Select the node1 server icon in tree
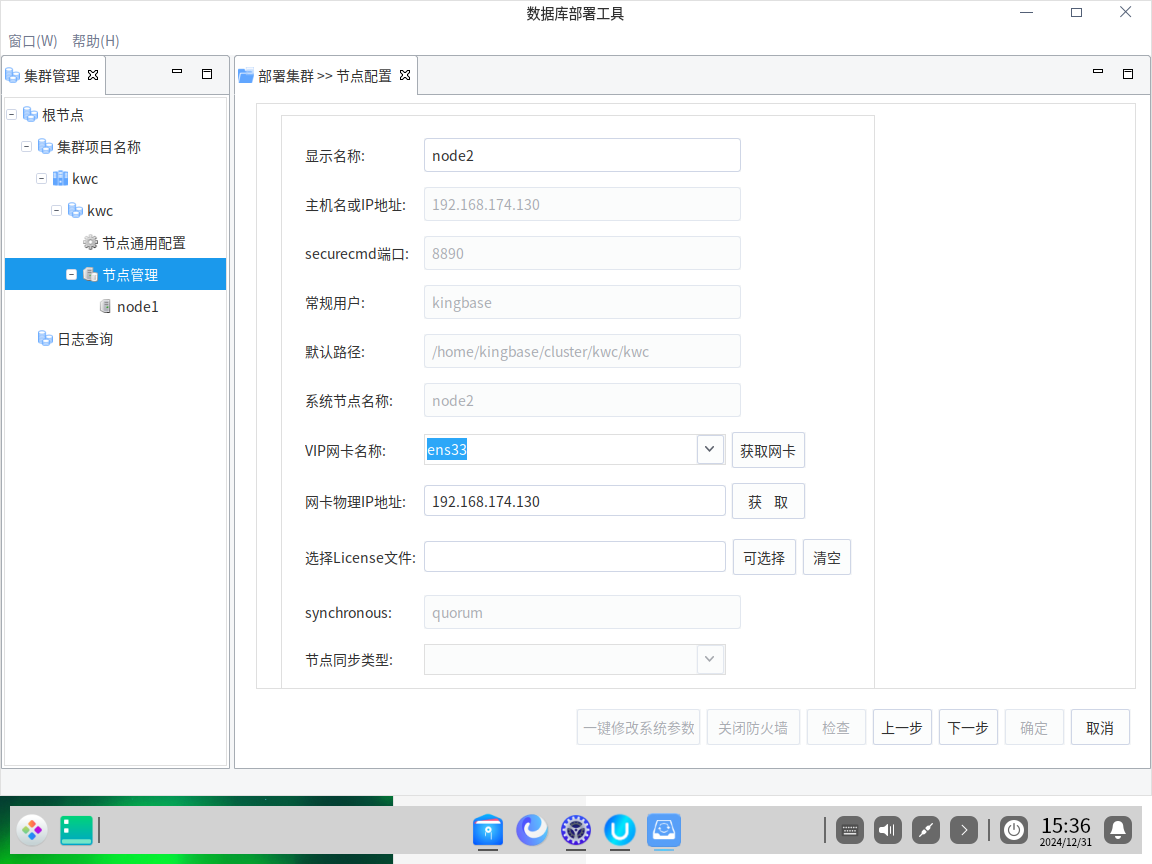This screenshot has height=864, width=1152. pos(105,307)
